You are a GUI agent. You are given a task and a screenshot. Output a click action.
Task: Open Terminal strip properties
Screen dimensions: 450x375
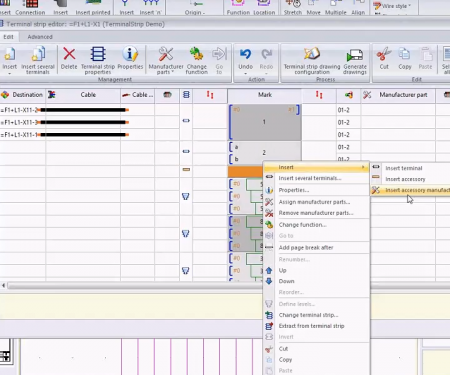coord(98,60)
